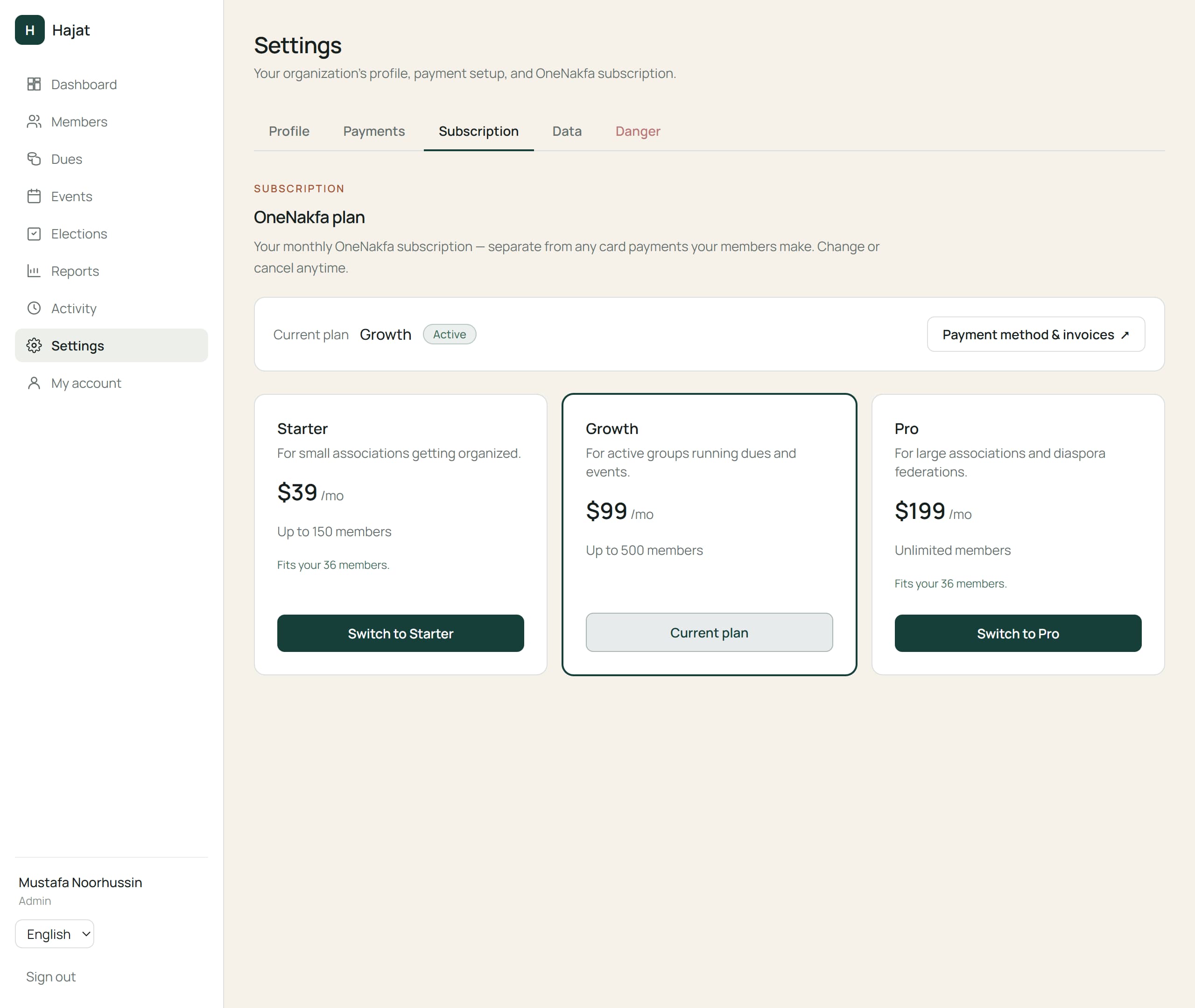Open the Activity log
This screenshot has height=1008, width=1195.
pos(112,308)
